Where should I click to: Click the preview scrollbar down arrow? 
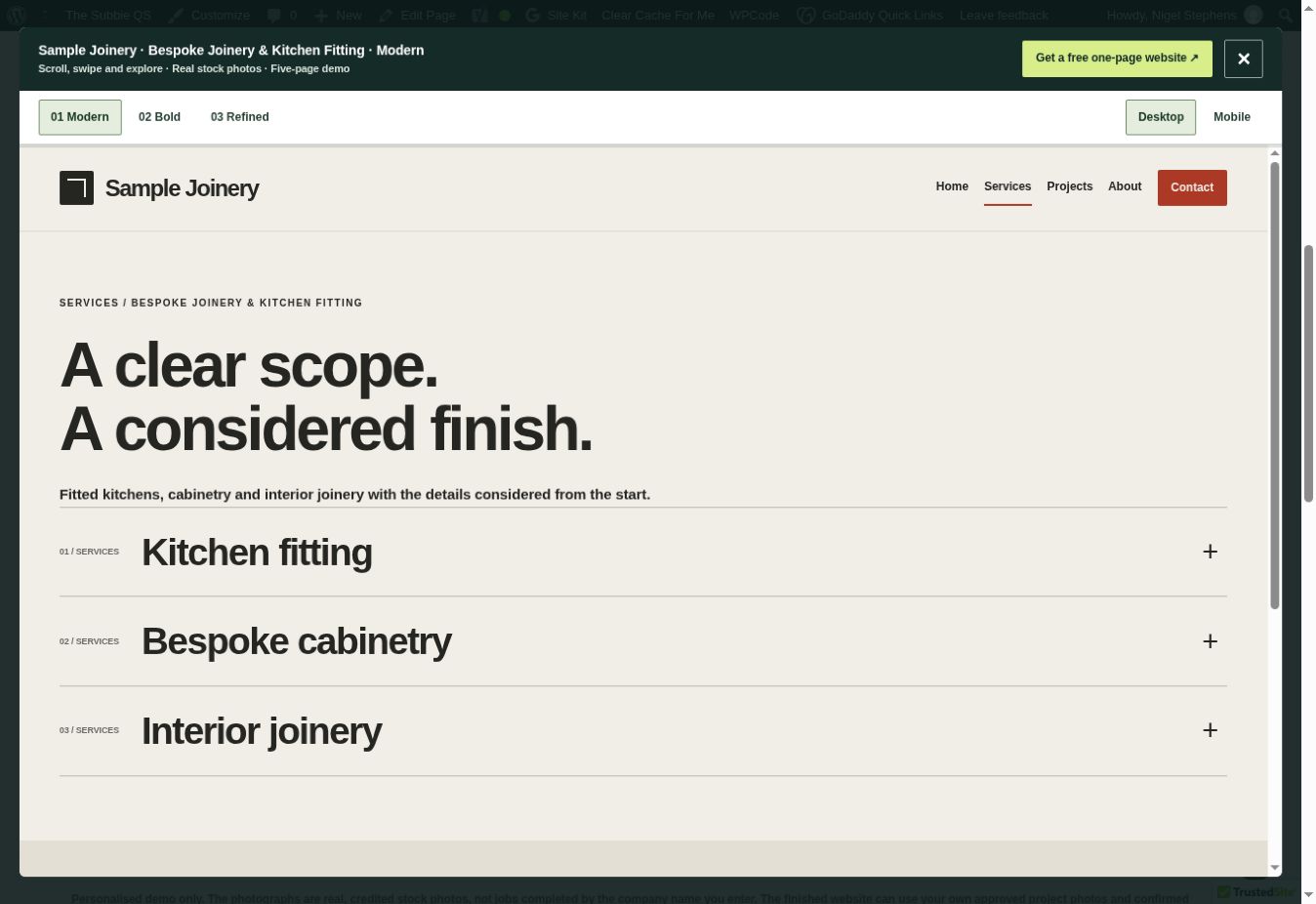[1275, 867]
